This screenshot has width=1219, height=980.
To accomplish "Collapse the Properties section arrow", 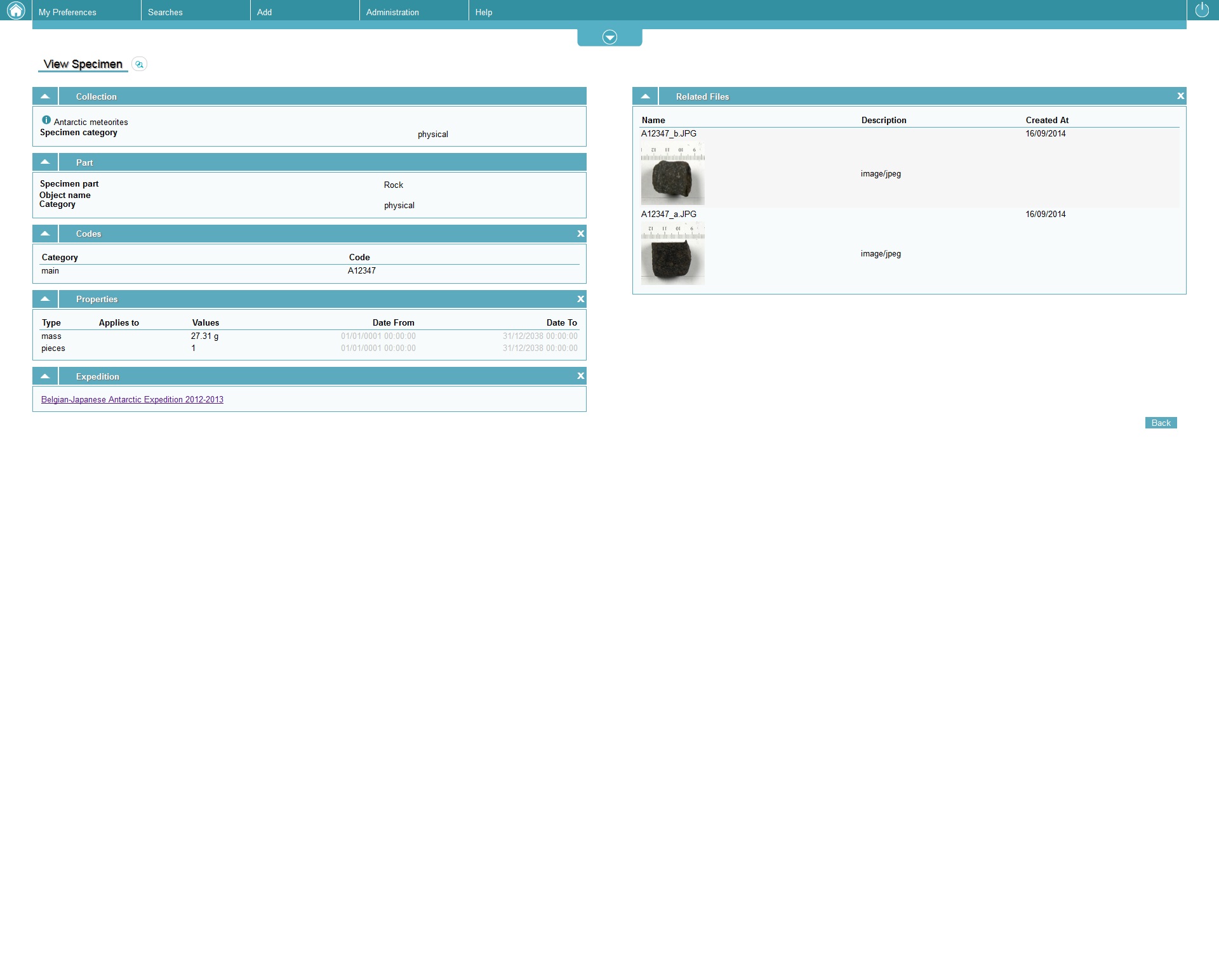I will pyautogui.click(x=45, y=299).
